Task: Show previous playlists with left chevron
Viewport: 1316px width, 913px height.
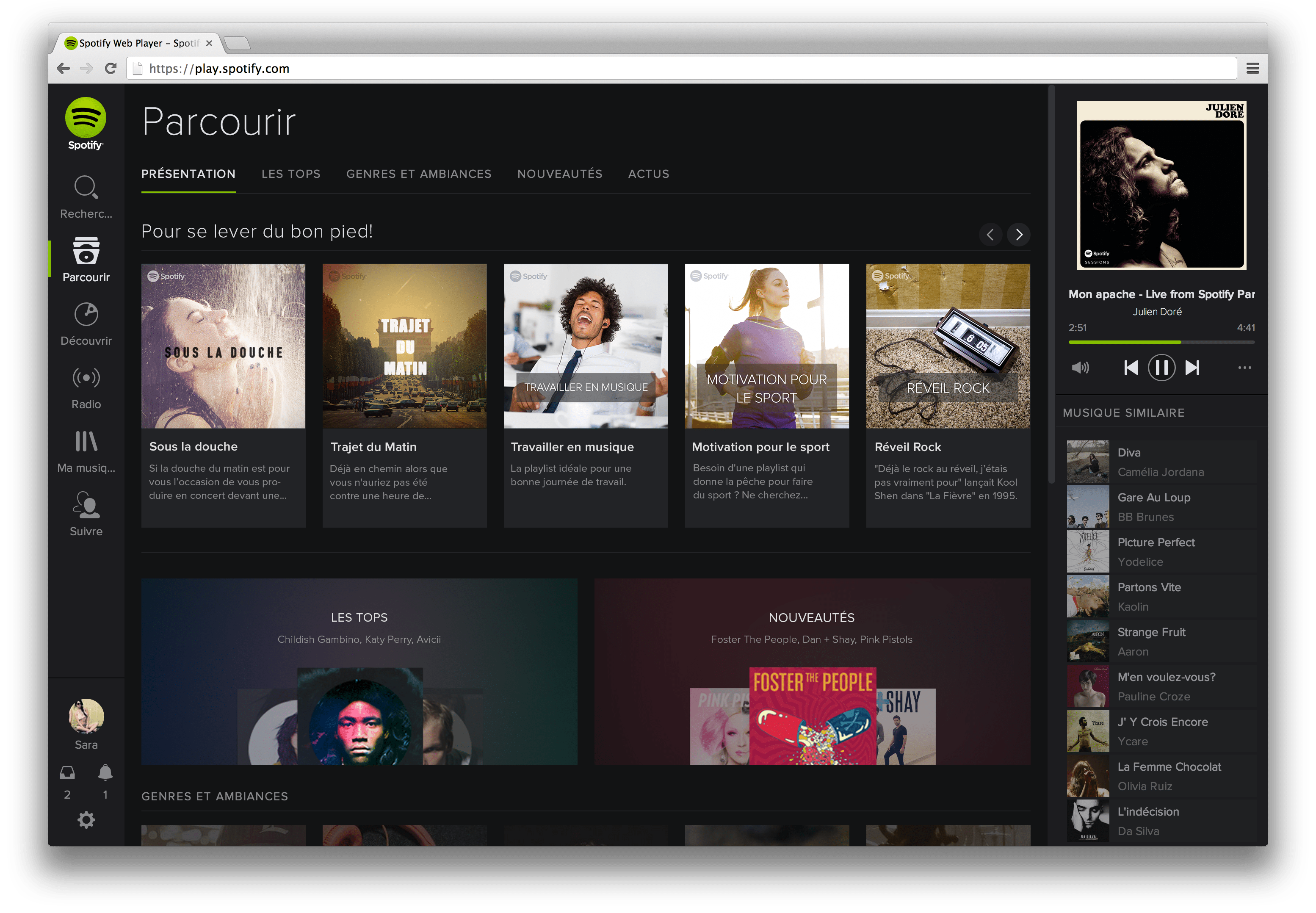Action: tap(990, 235)
